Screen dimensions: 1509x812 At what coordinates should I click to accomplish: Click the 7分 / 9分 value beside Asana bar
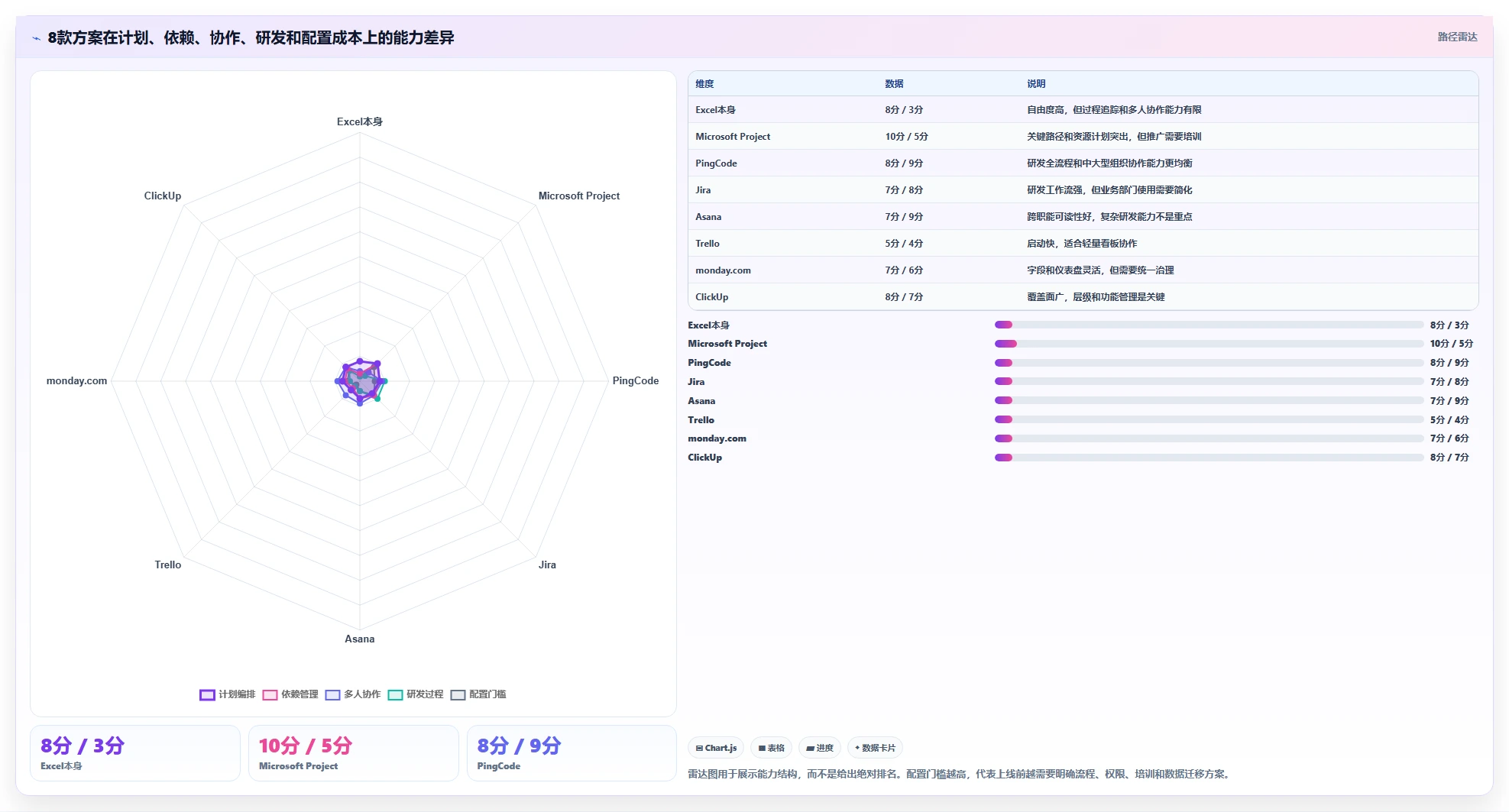(x=1449, y=401)
